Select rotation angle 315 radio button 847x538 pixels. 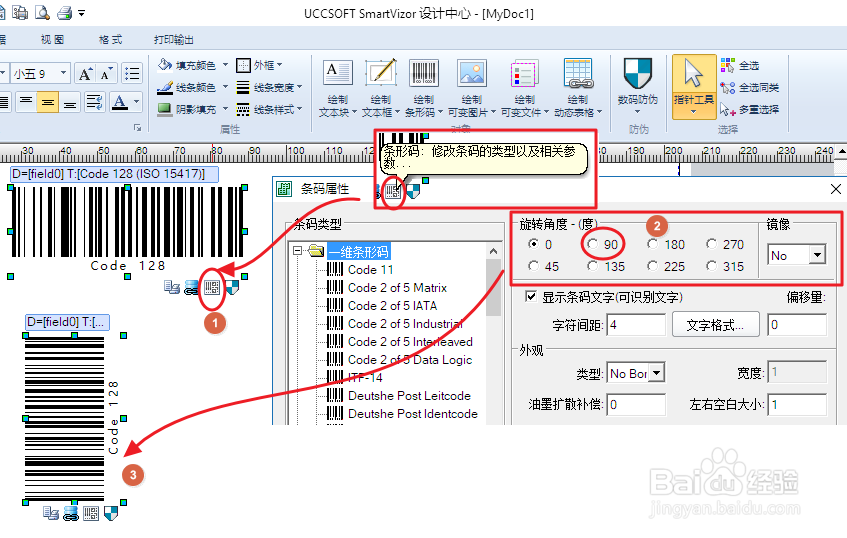[711, 266]
